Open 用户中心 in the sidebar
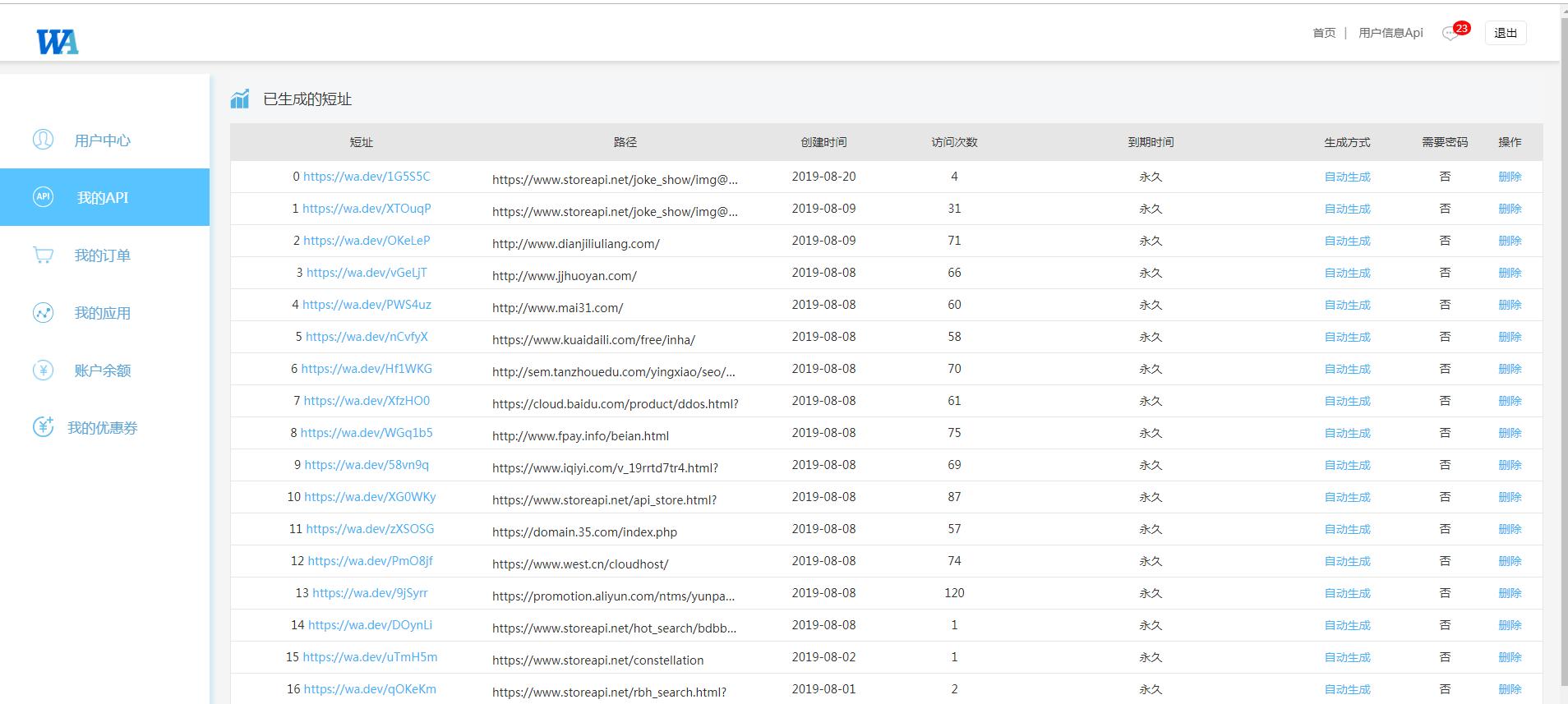Viewport: 1568px width, 704px height. (x=102, y=140)
